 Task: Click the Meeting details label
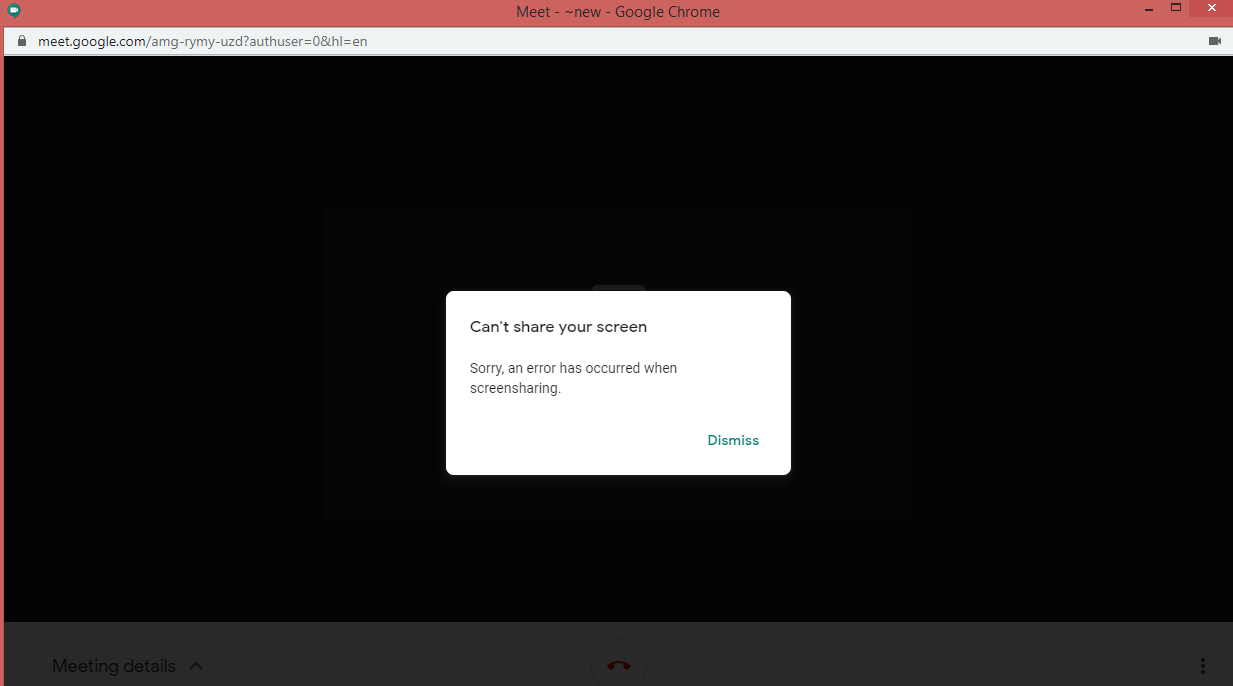coord(113,665)
